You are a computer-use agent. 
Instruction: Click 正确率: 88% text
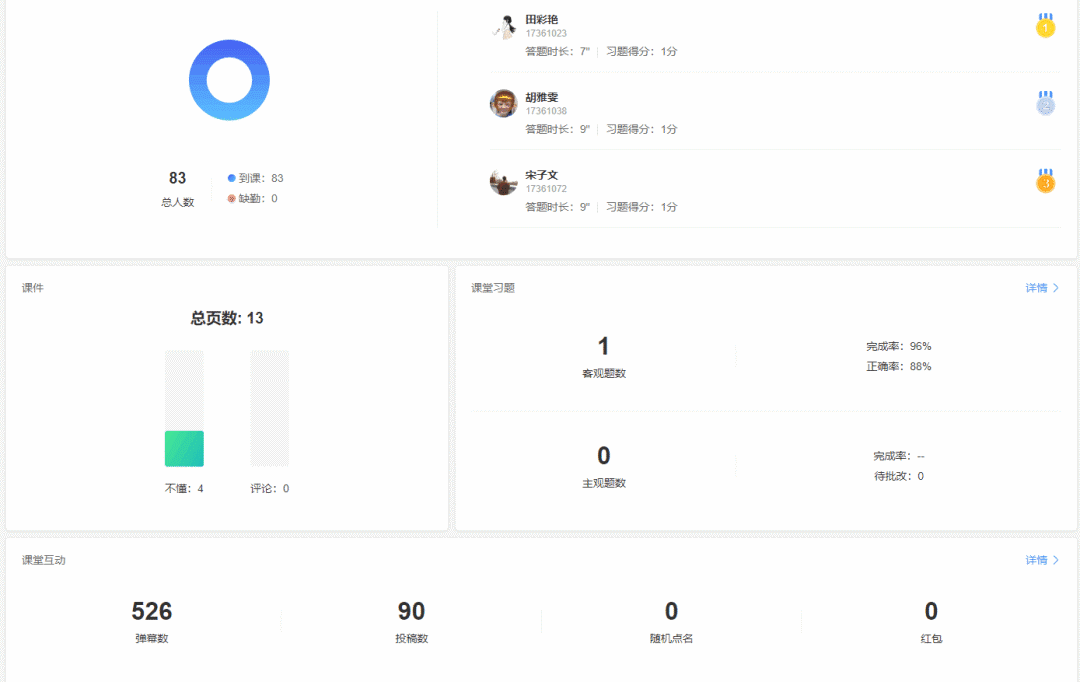(x=899, y=366)
